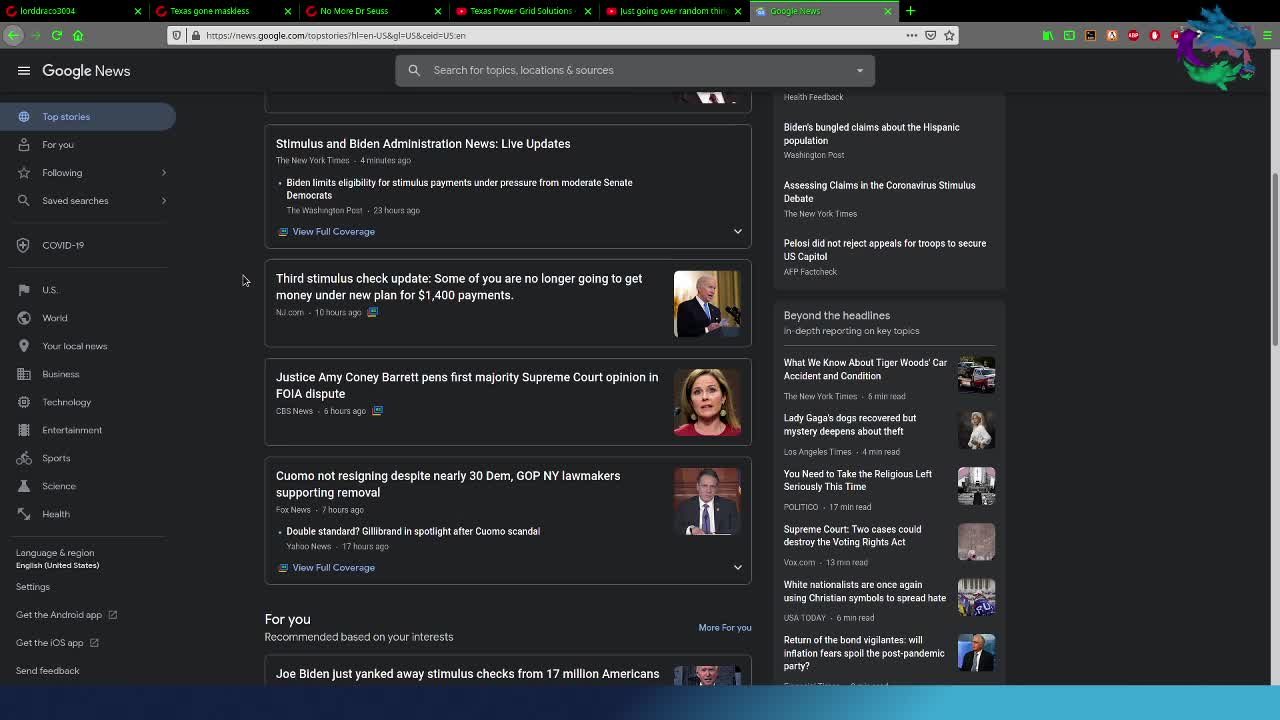Viewport: 1280px width, 720px height.
Task: Open the Firefox library icon
Action: pyautogui.click(x=1048, y=35)
